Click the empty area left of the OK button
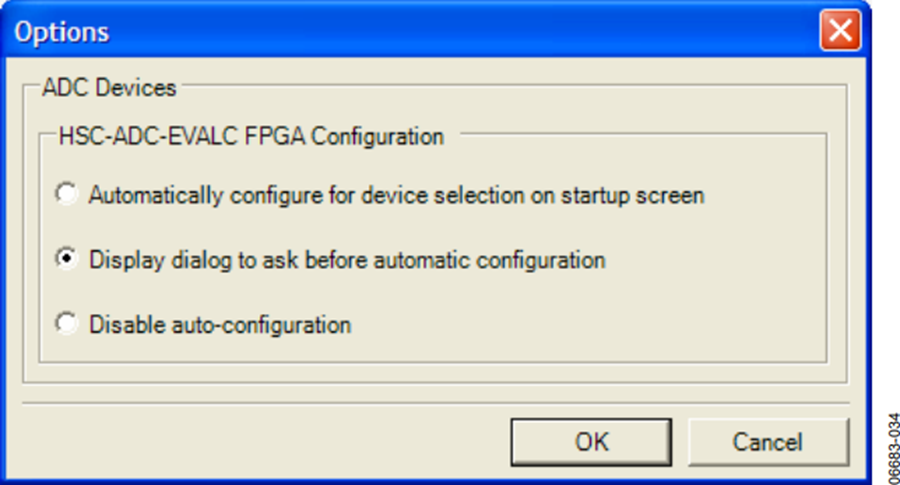 pyautogui.click(x=264, y=442)
